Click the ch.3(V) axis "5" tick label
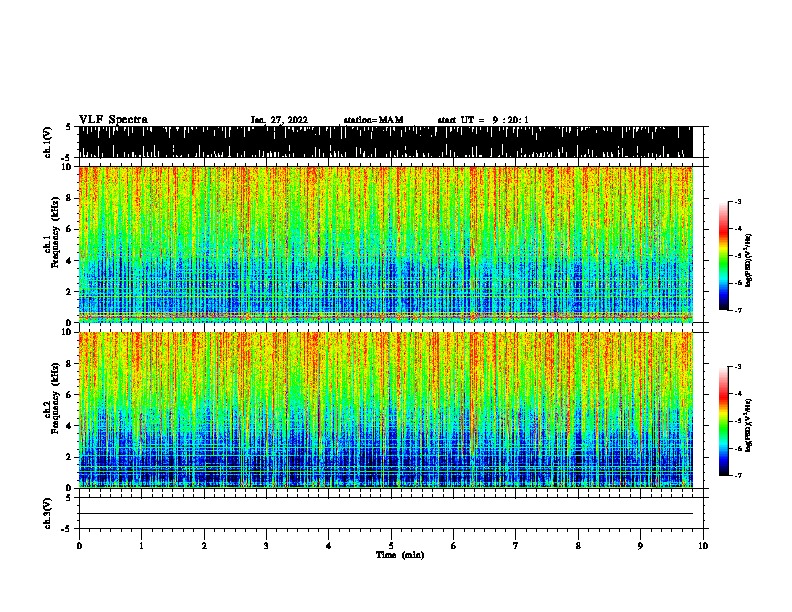 (x=69, y=498)
